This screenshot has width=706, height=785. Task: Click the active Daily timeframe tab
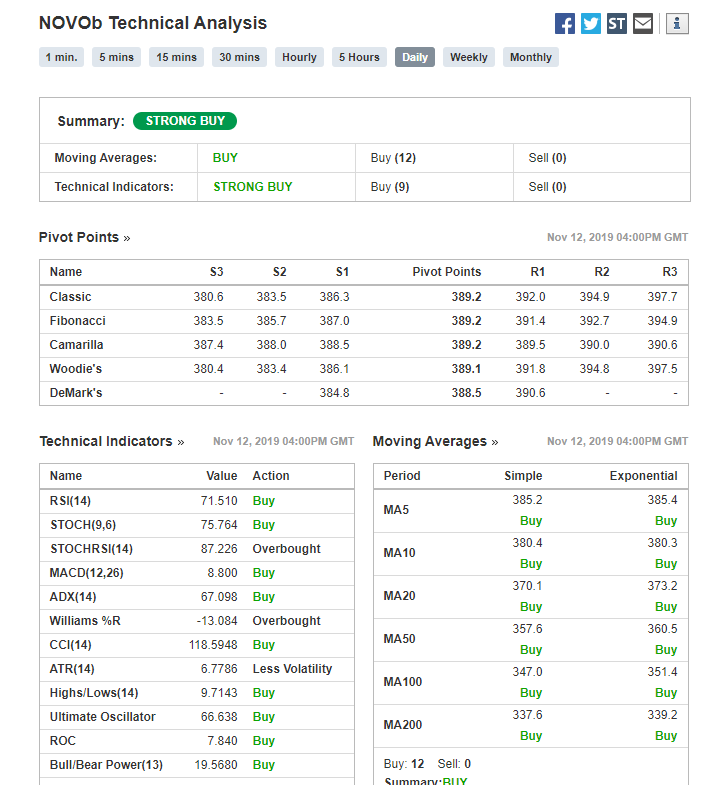click(x=415, y=57)
